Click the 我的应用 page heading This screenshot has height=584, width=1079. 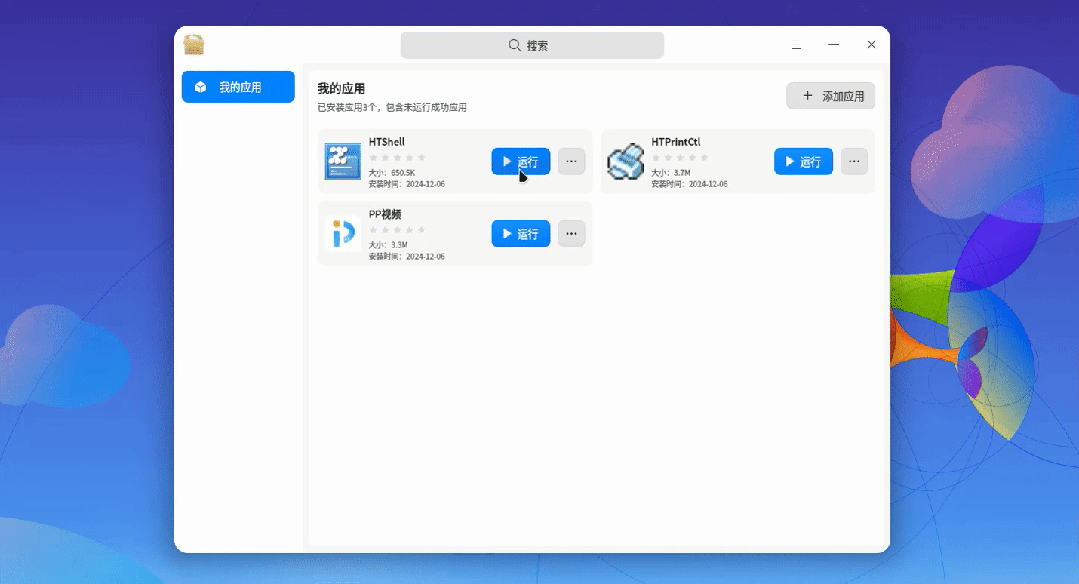341,88
